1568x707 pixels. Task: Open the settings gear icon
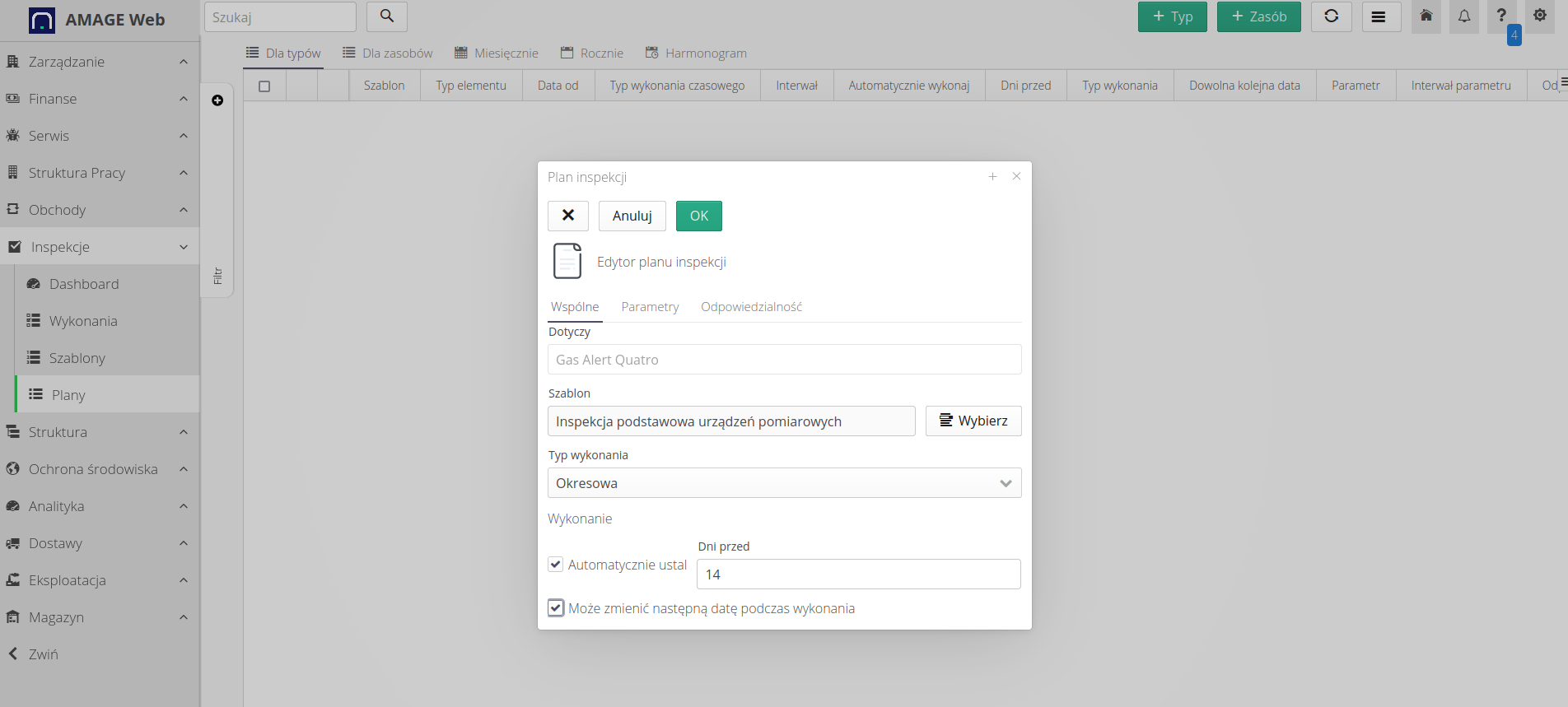[1539, 16]
